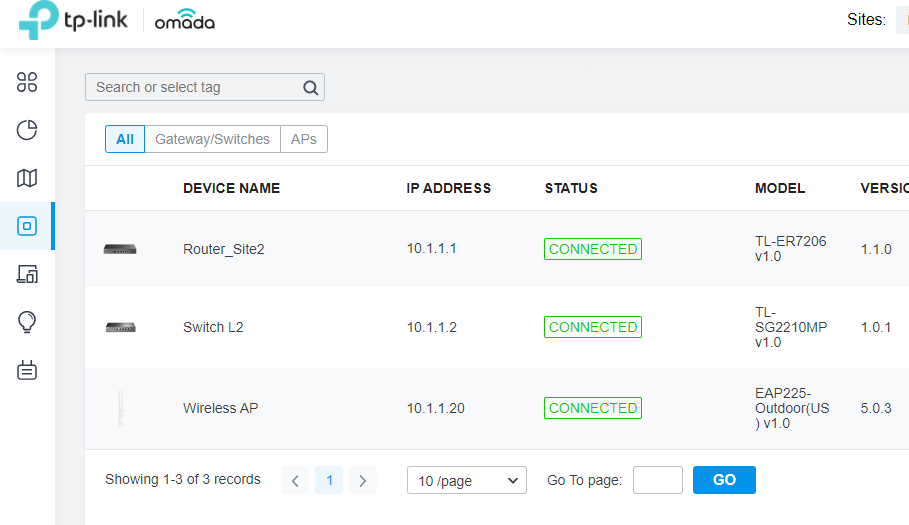Viewport: 909px width, 525px height.
Task: Click the Wireless AP device image
Action: click(x=121, y=408)
